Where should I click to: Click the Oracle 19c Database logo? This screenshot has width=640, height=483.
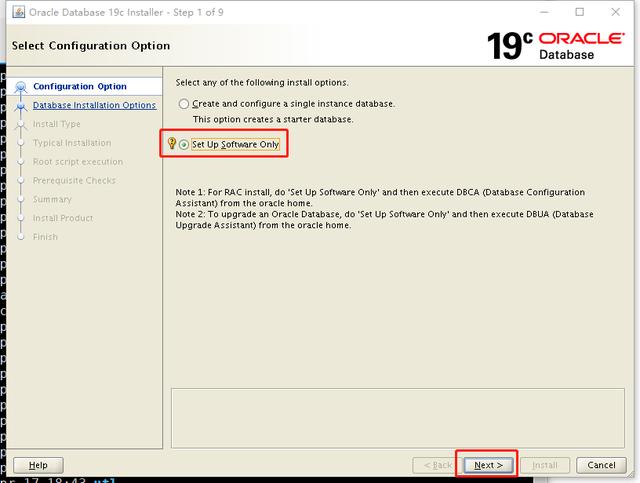[556, 46]
